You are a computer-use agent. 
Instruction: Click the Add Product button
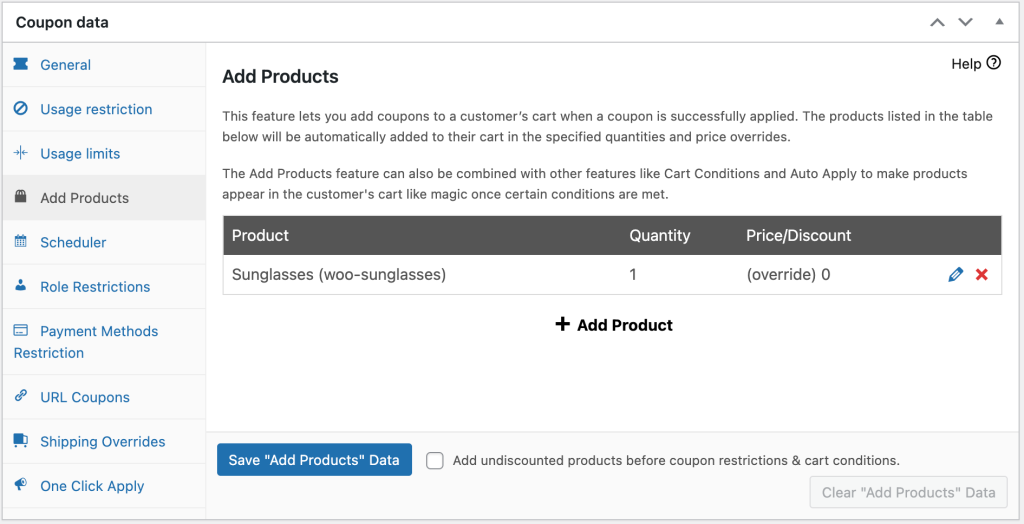pyautogui.click(x=613, y=325)
